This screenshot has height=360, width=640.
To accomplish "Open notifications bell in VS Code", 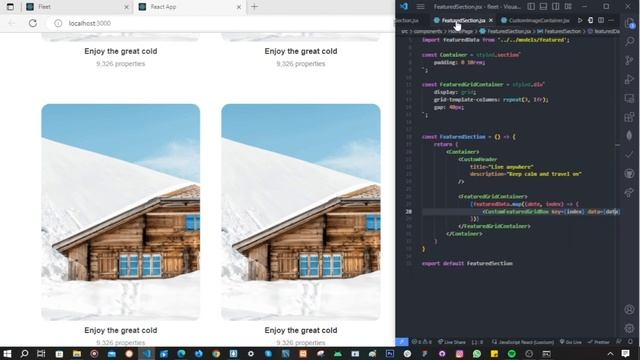I will (631, 342).
